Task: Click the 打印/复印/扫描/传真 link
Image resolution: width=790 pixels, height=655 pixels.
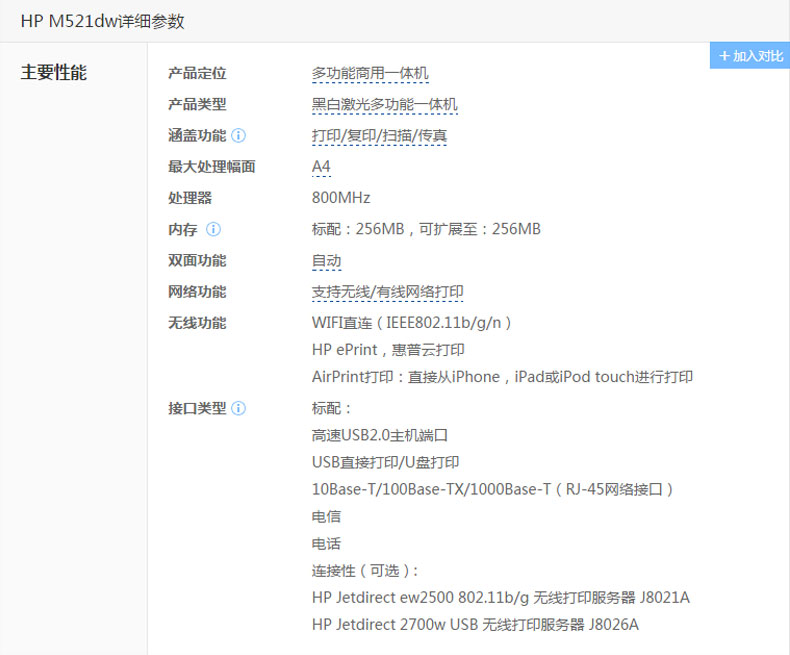Action: [x=379, y=135]
